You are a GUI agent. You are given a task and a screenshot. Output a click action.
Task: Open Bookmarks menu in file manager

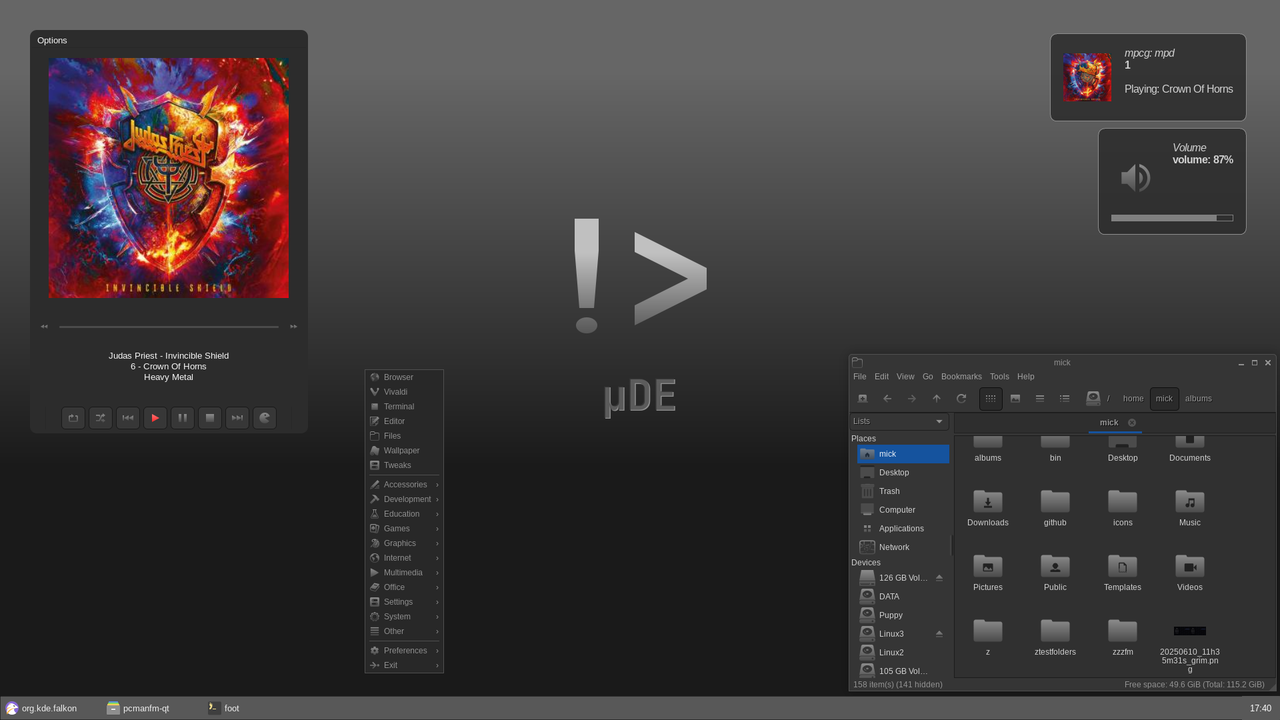(961, 376)
